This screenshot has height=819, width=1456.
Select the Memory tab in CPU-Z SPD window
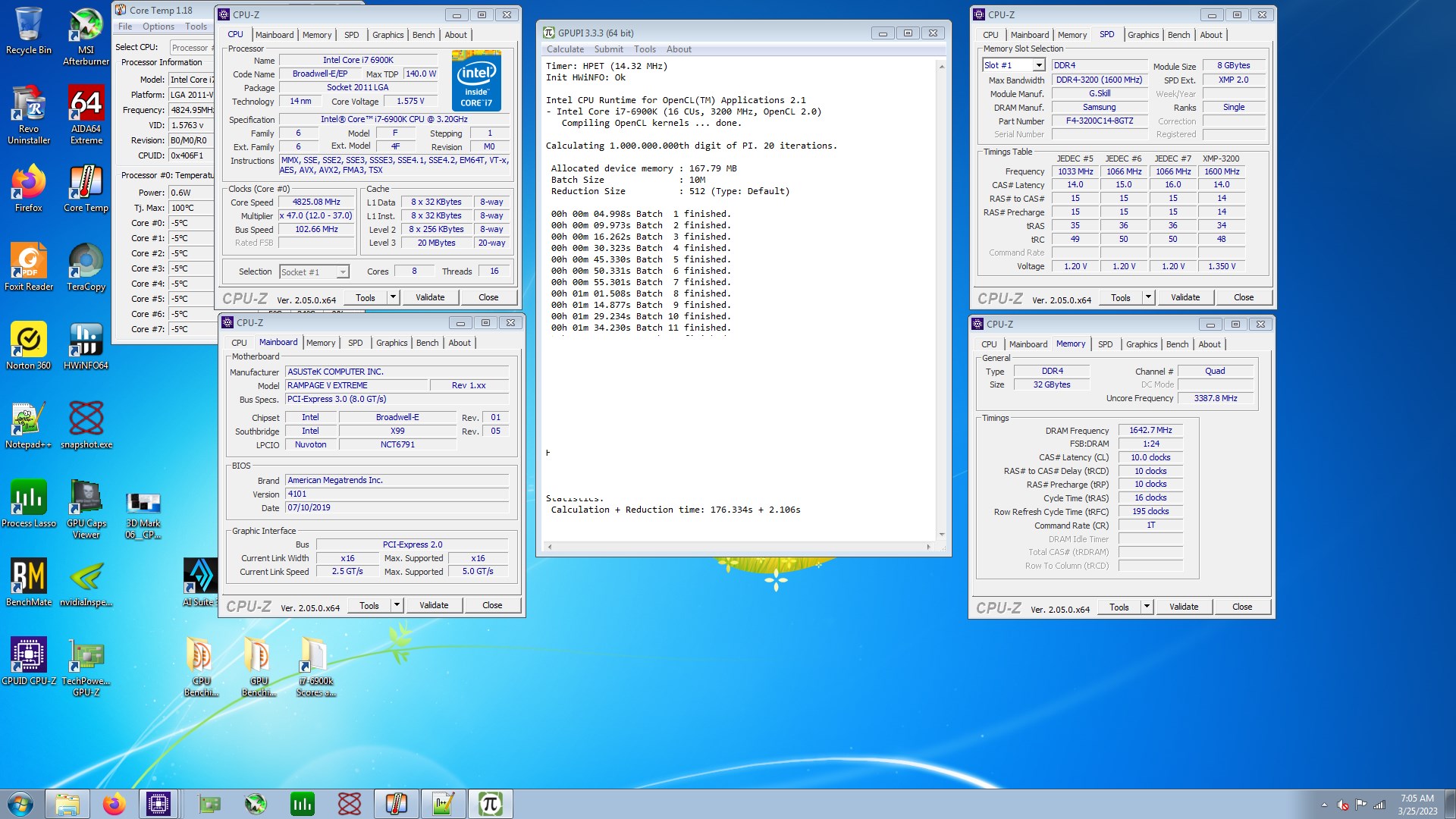click(1072, 35)
